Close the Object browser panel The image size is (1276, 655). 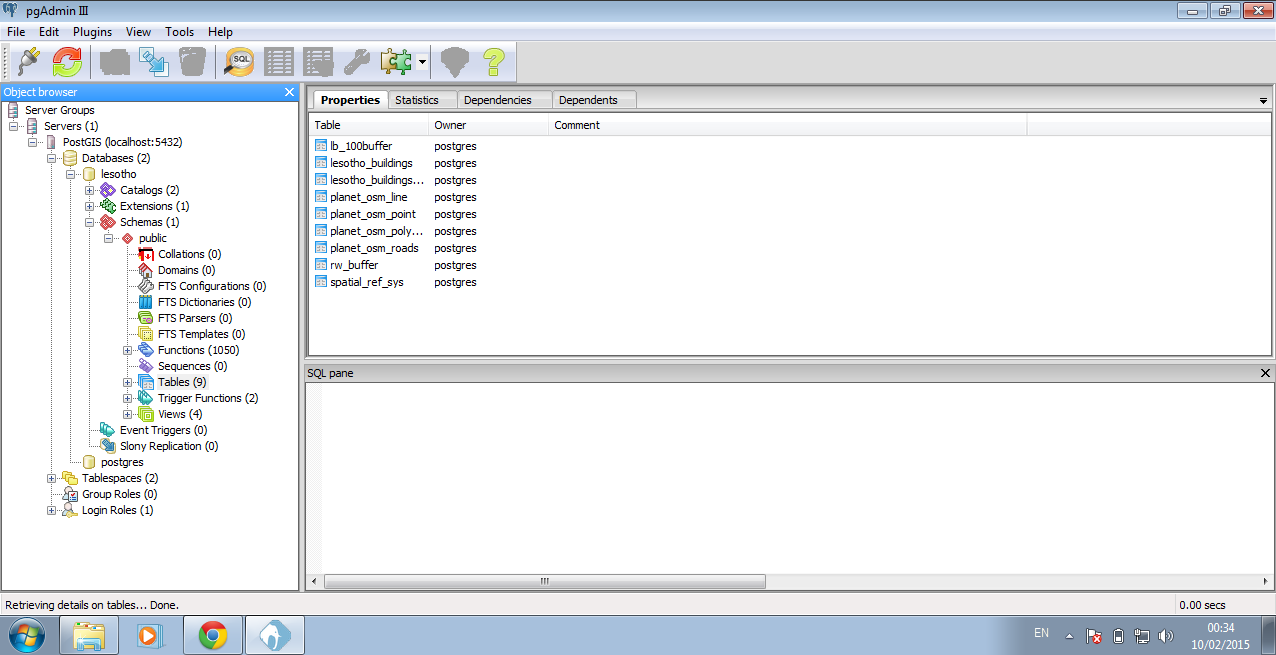[x=290, y=92]
